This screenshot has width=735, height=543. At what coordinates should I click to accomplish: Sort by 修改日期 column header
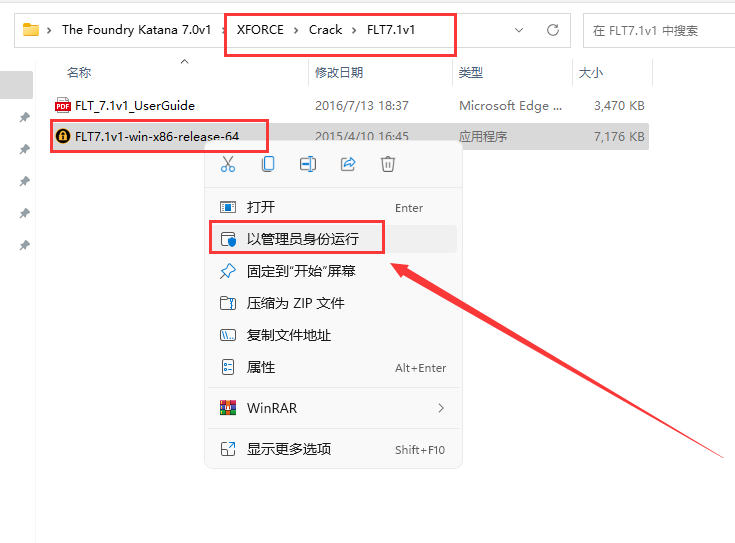pos(339,73)
